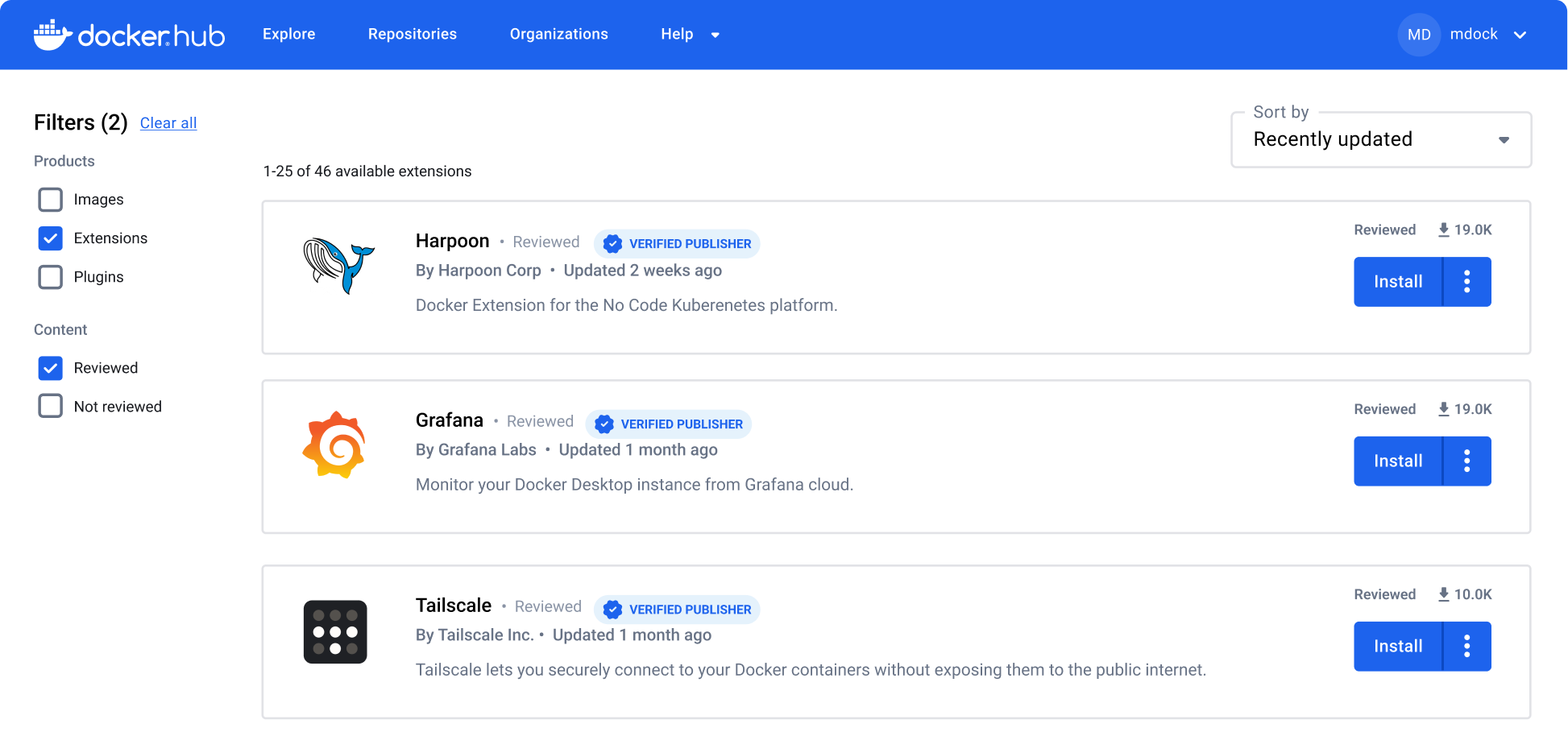1568x732 pixels.
Task: Click the verified publisher badge on Harpoon
Action: (x=677, y=243)
